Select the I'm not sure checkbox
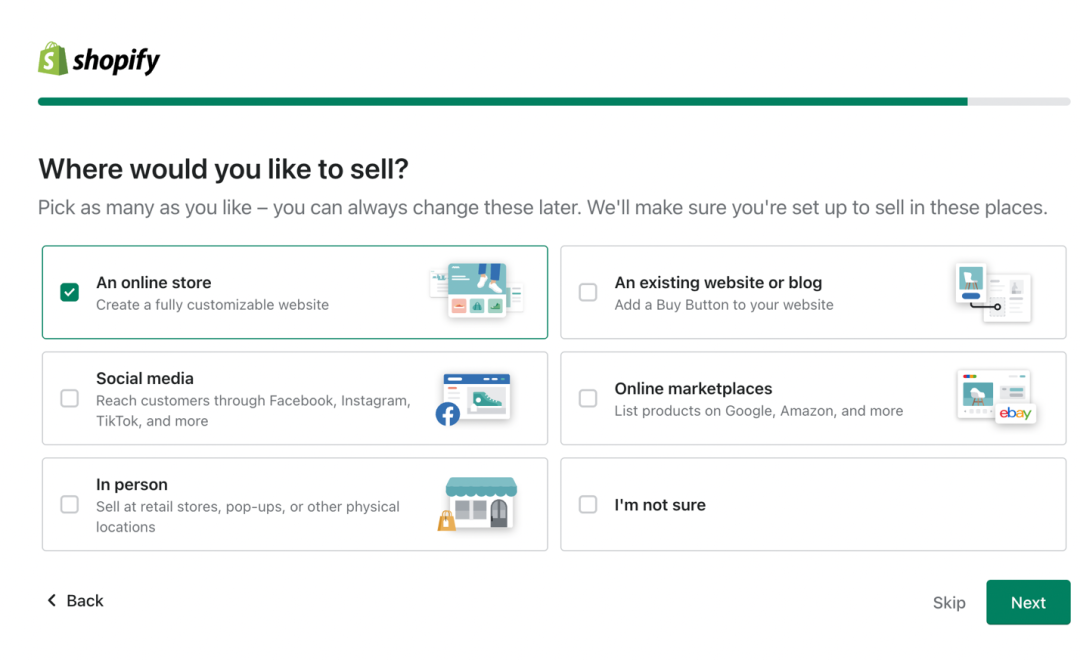The height and width of the screenshot is (660, 1080). 588,504
